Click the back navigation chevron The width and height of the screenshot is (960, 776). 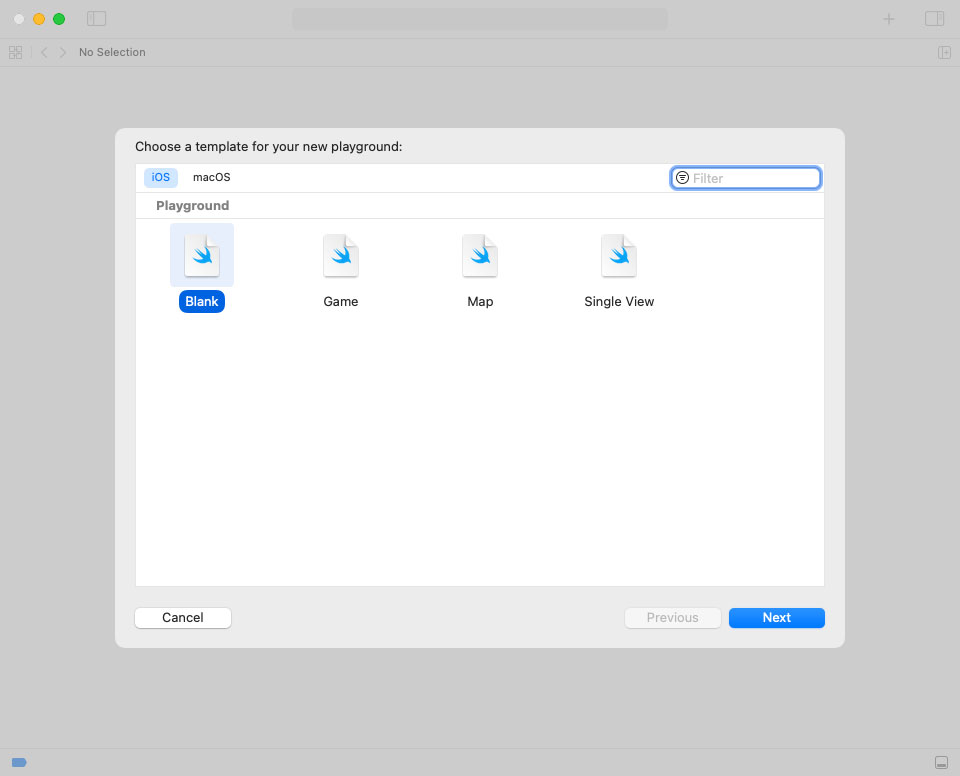pos(44,51)
